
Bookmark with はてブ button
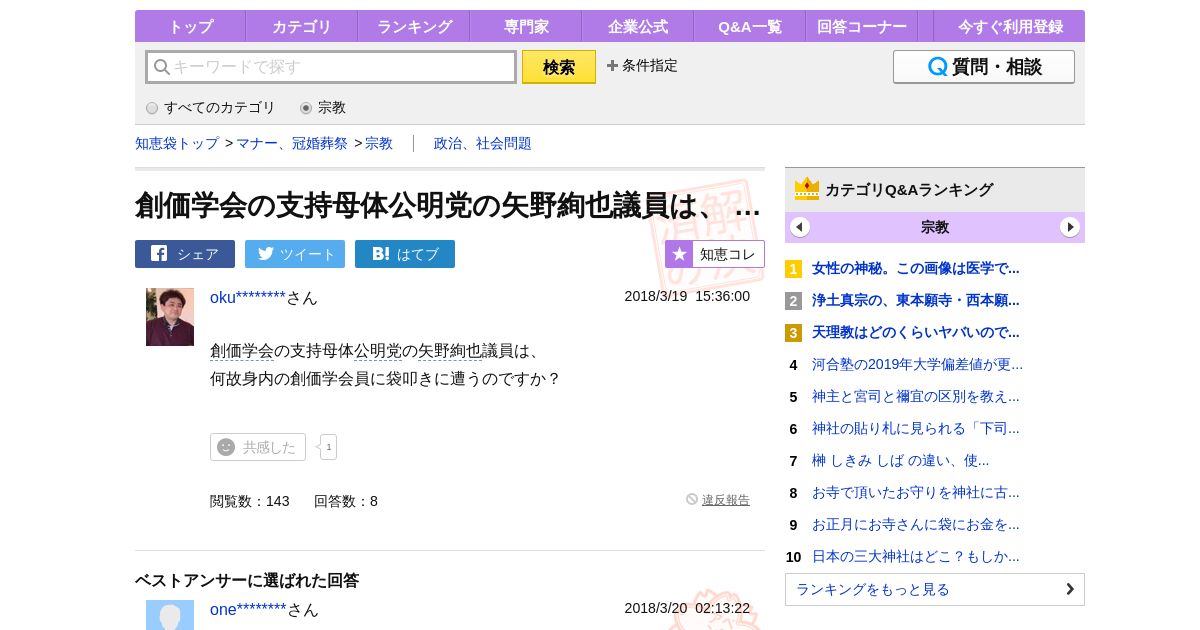(405, 254)
